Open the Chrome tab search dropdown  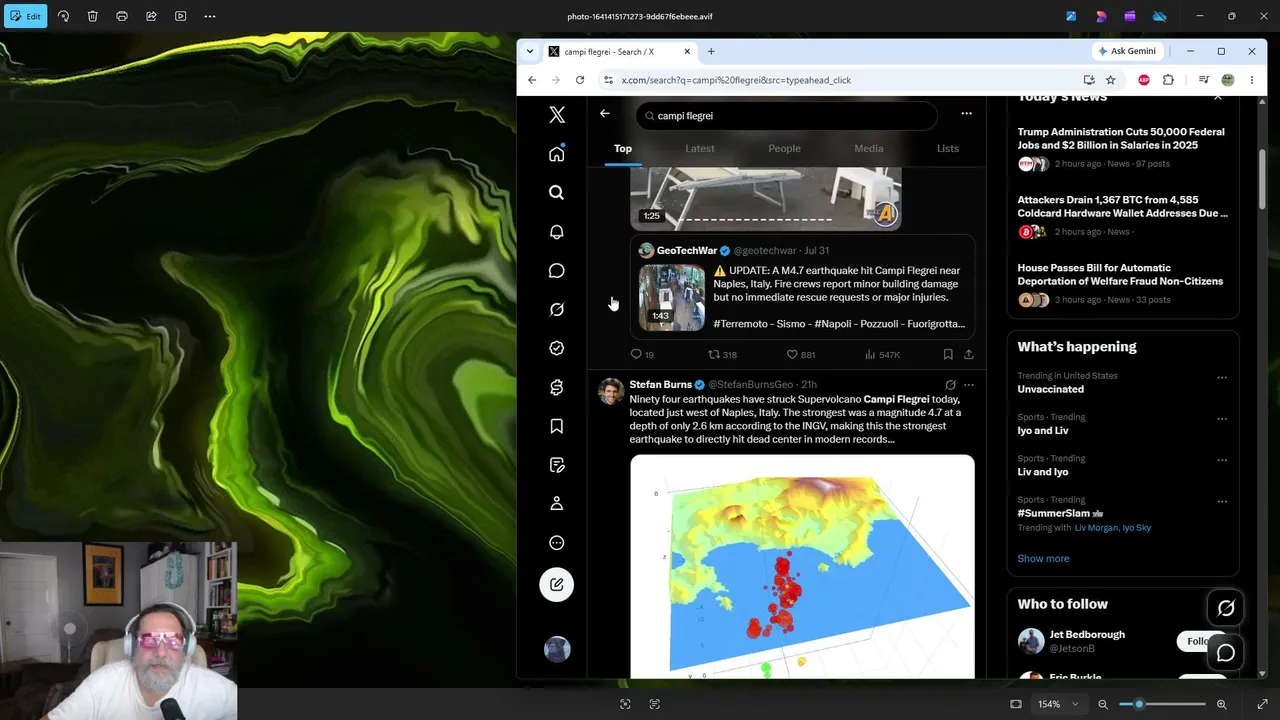[530, 51]
